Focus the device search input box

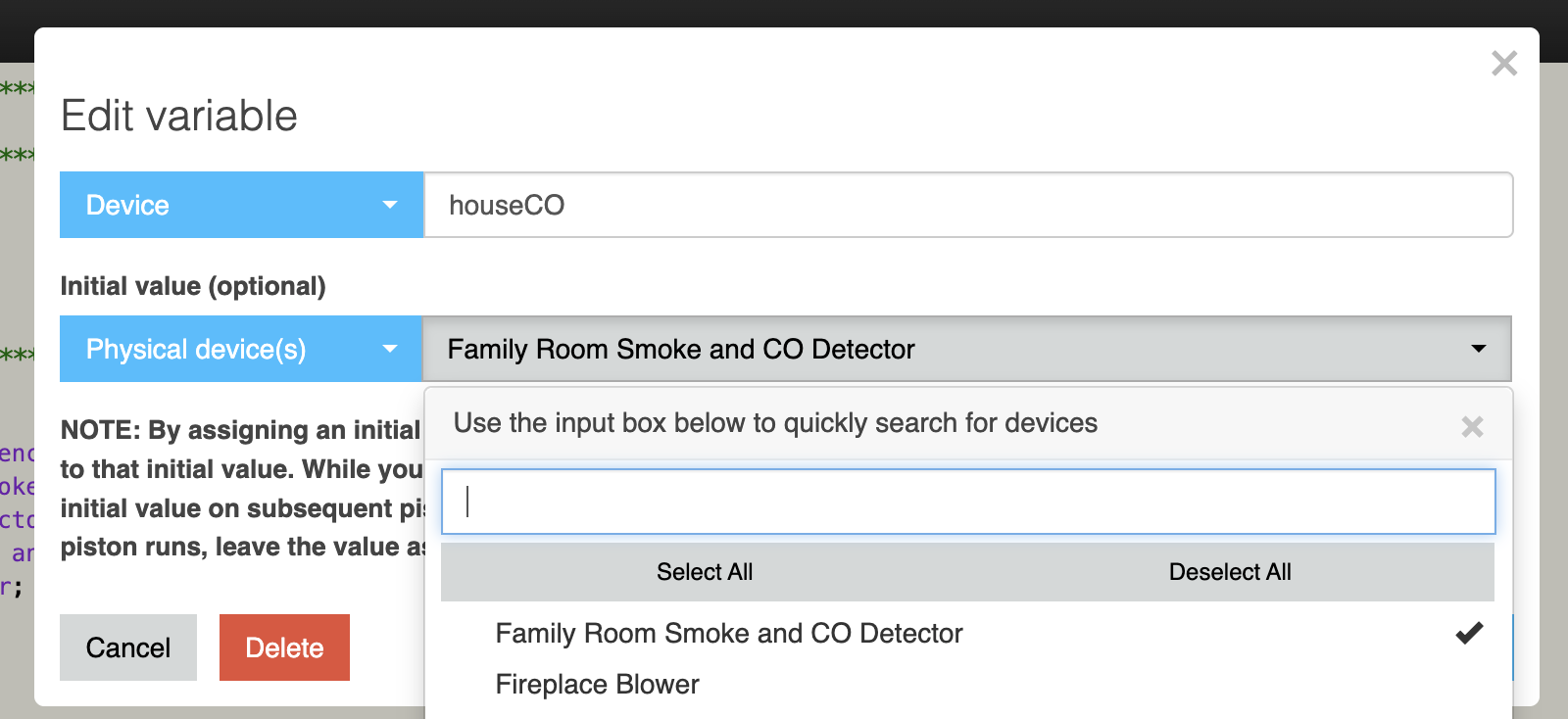pyautogui.click(x=967, y=502)
